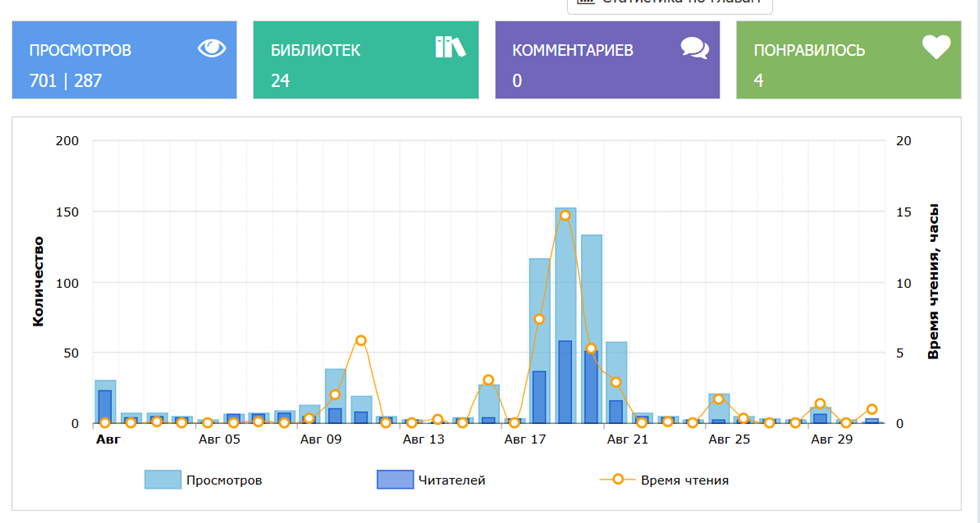Click the dark blue Читателей legend swatch
The image size is (980, 523).
395,480
